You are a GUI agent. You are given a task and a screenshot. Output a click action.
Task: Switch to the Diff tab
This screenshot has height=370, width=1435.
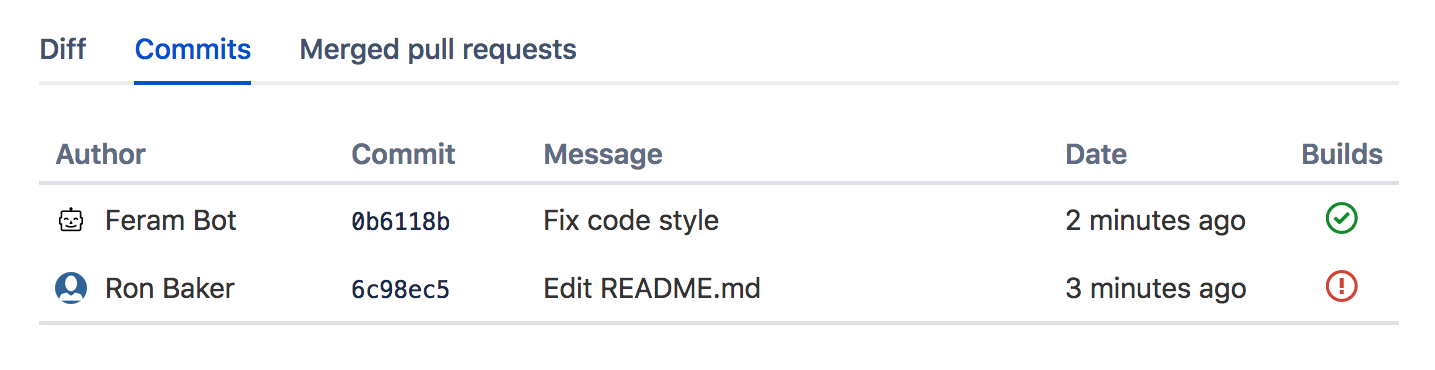(x=62, y=49)
